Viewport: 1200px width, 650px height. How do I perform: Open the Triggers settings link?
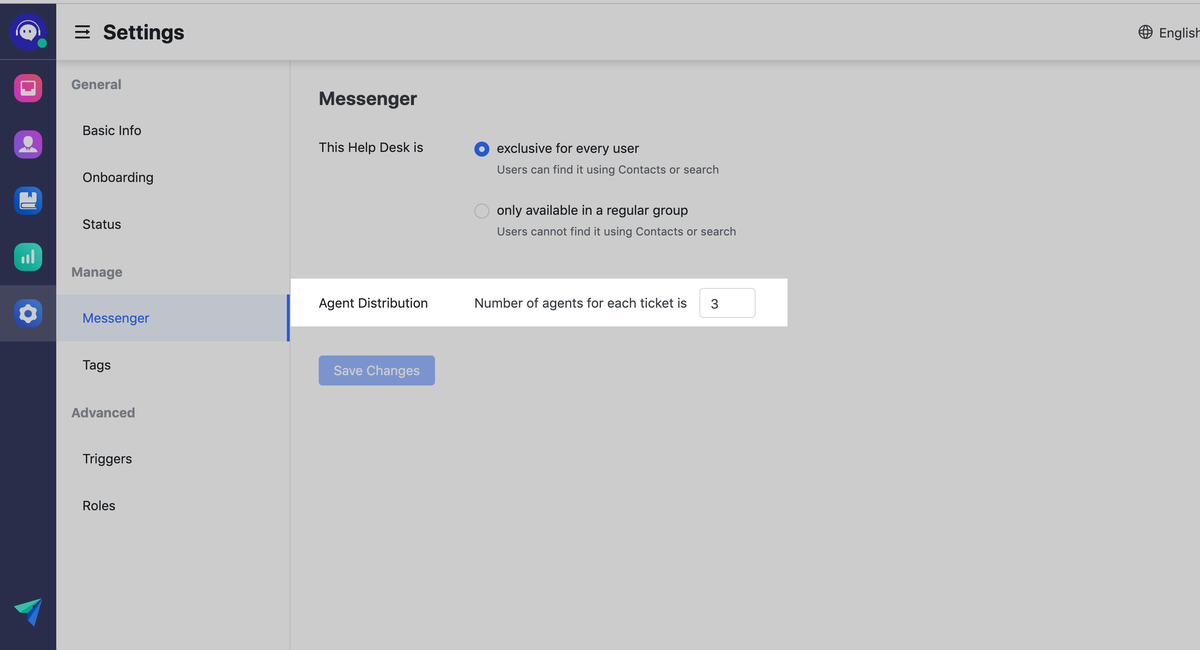click(107, 458)
